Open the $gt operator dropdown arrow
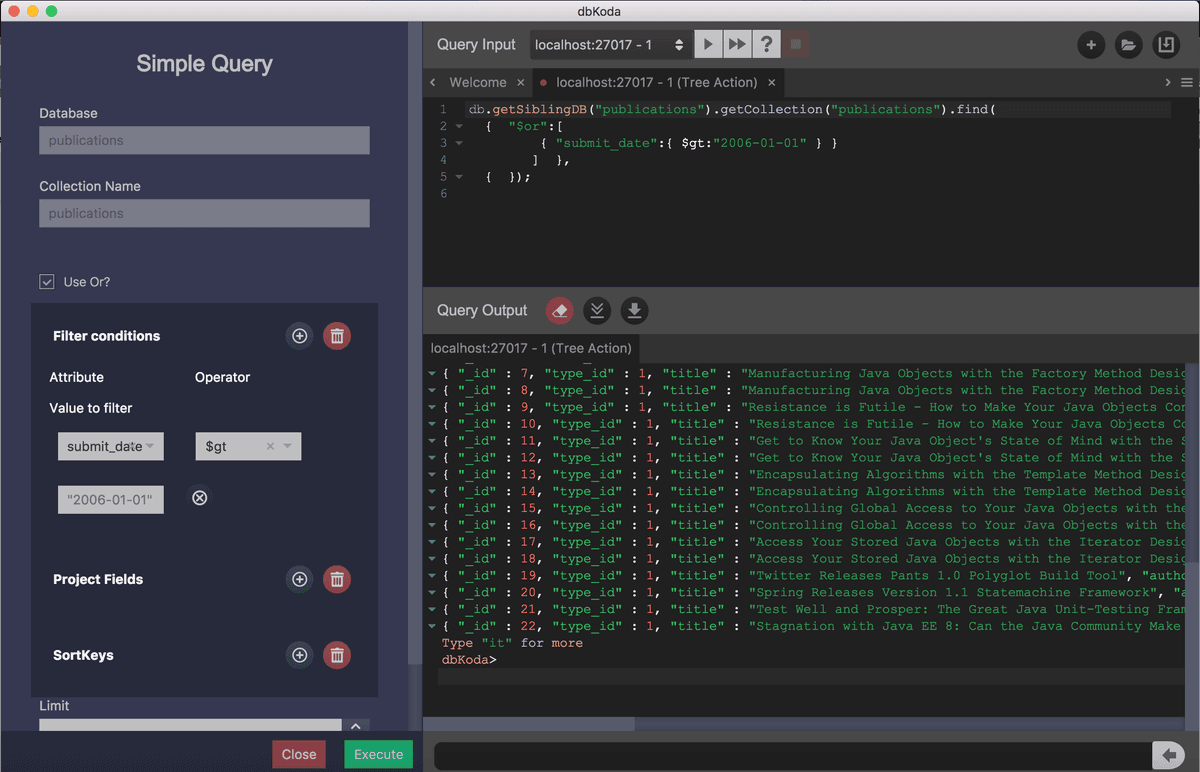Viewport: 1200px width, 772px height. (x=288, y=447)
